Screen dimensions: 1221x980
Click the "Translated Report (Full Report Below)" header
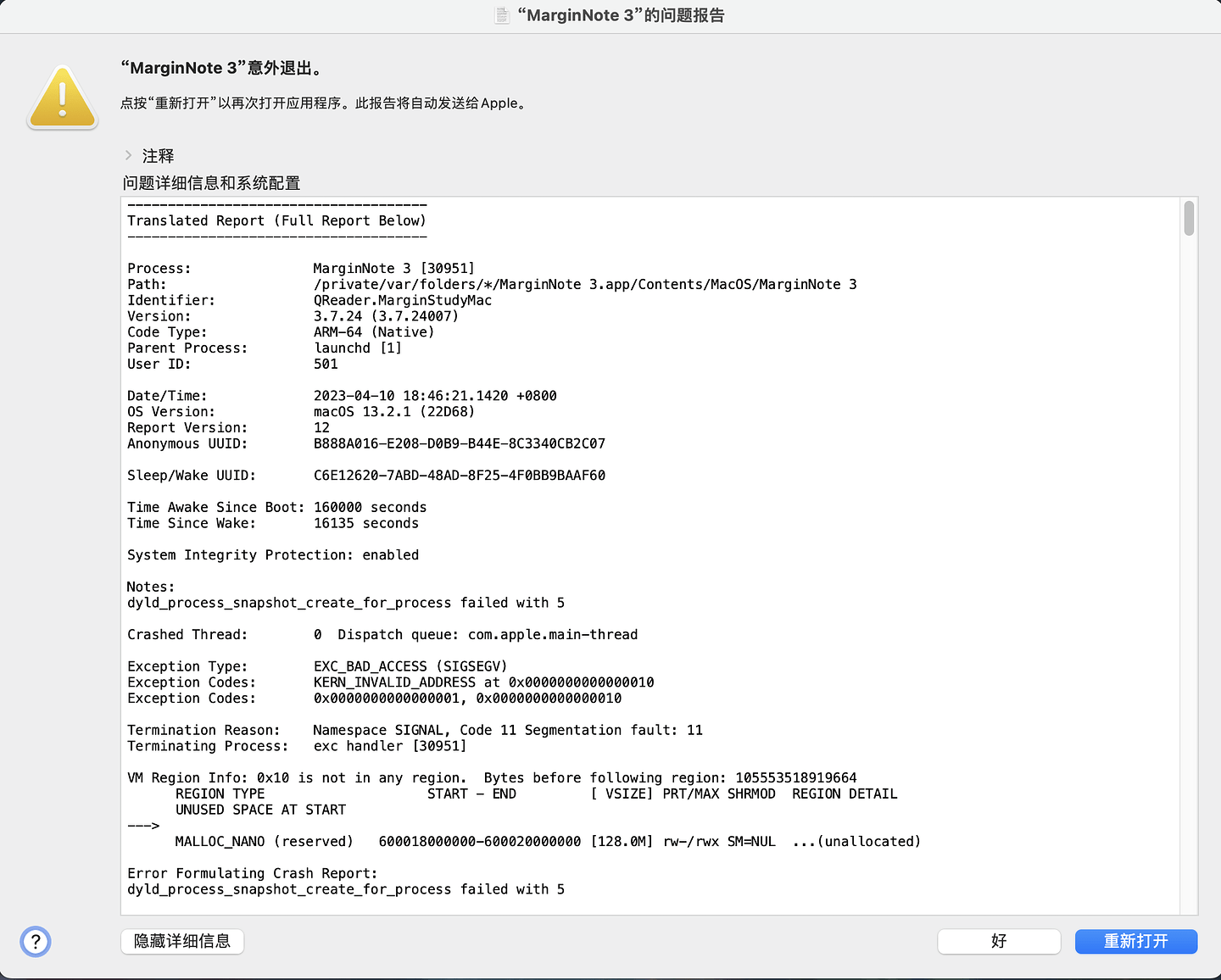[276, 221]
